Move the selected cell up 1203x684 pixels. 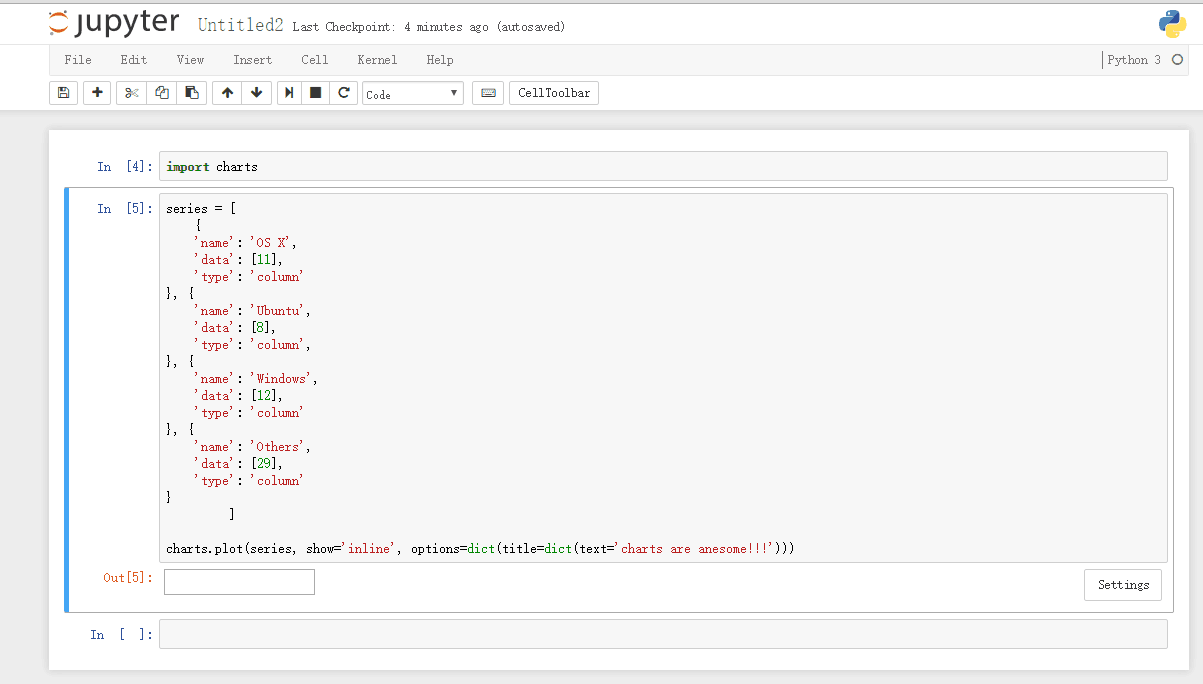227,93
